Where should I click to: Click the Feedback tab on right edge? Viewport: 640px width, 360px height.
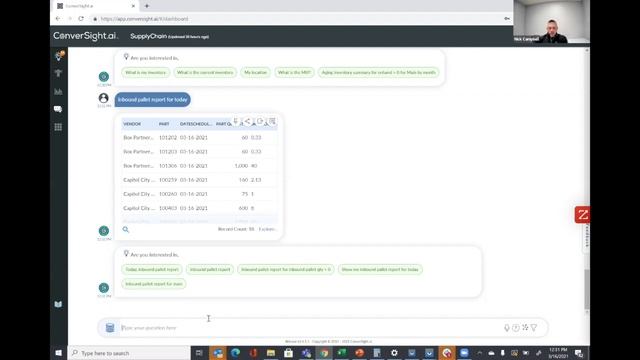pyautogui.click(x=587, y=238)
